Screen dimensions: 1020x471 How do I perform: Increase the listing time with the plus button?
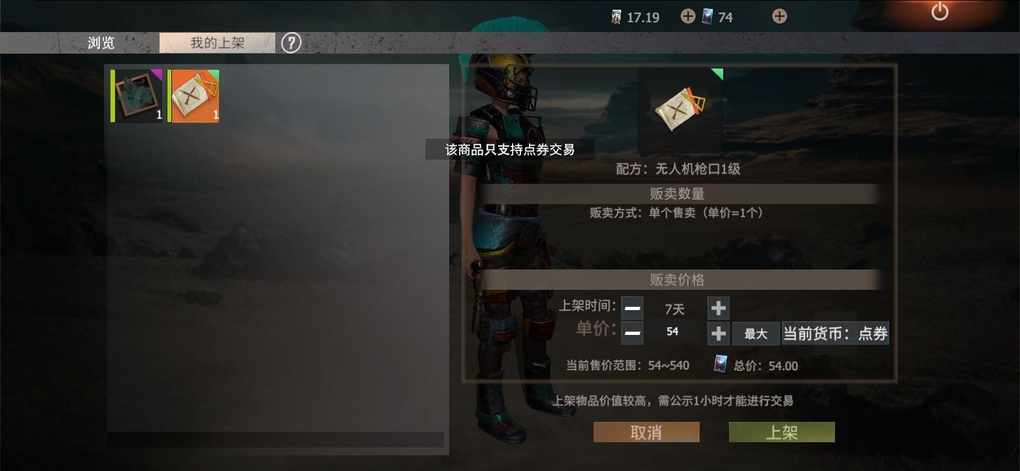coord(718,308)
